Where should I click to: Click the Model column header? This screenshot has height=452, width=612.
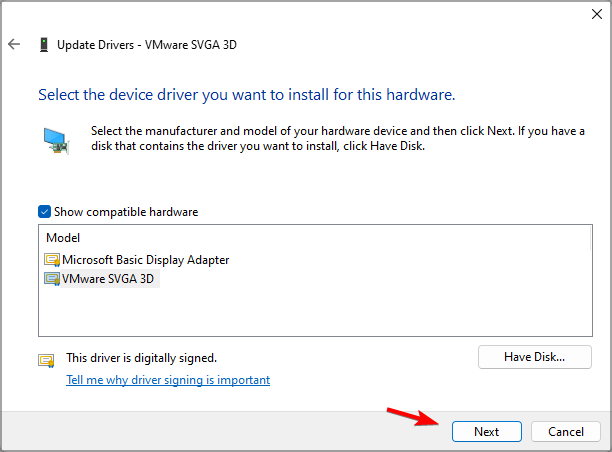pos(63,238)
